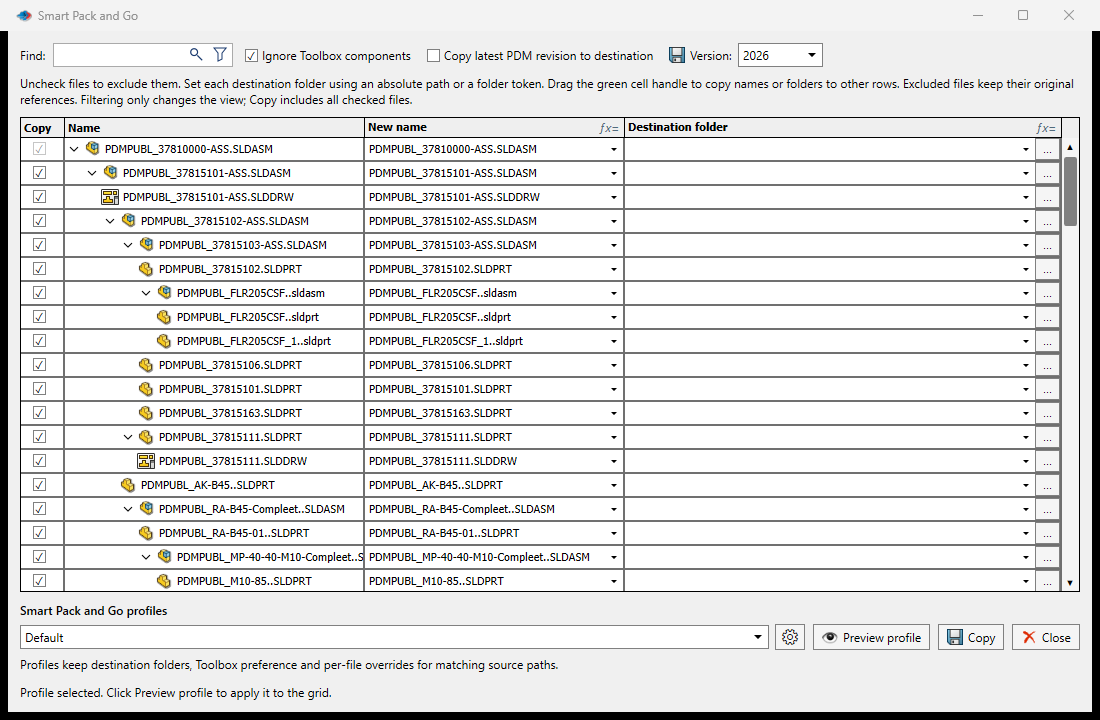The image size is (1100, 720).
Task: Click the part icon of PDMPUBL_37815163.SLDPRT
Action: pos(146,412)
